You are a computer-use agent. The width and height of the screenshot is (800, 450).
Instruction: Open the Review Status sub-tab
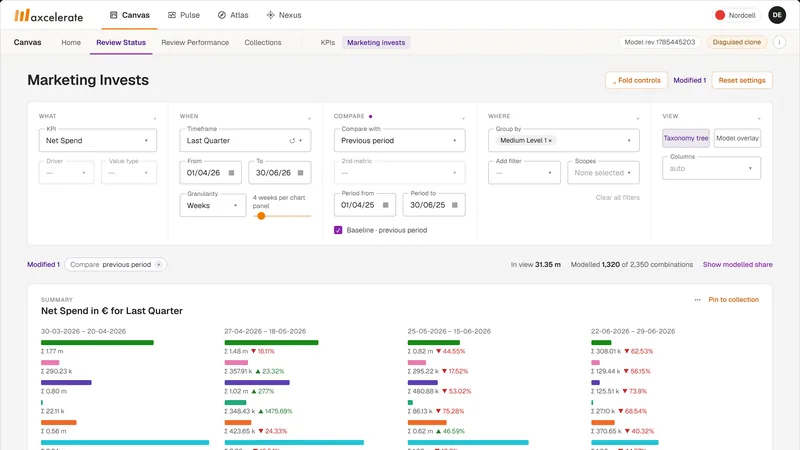coord(121,42)
